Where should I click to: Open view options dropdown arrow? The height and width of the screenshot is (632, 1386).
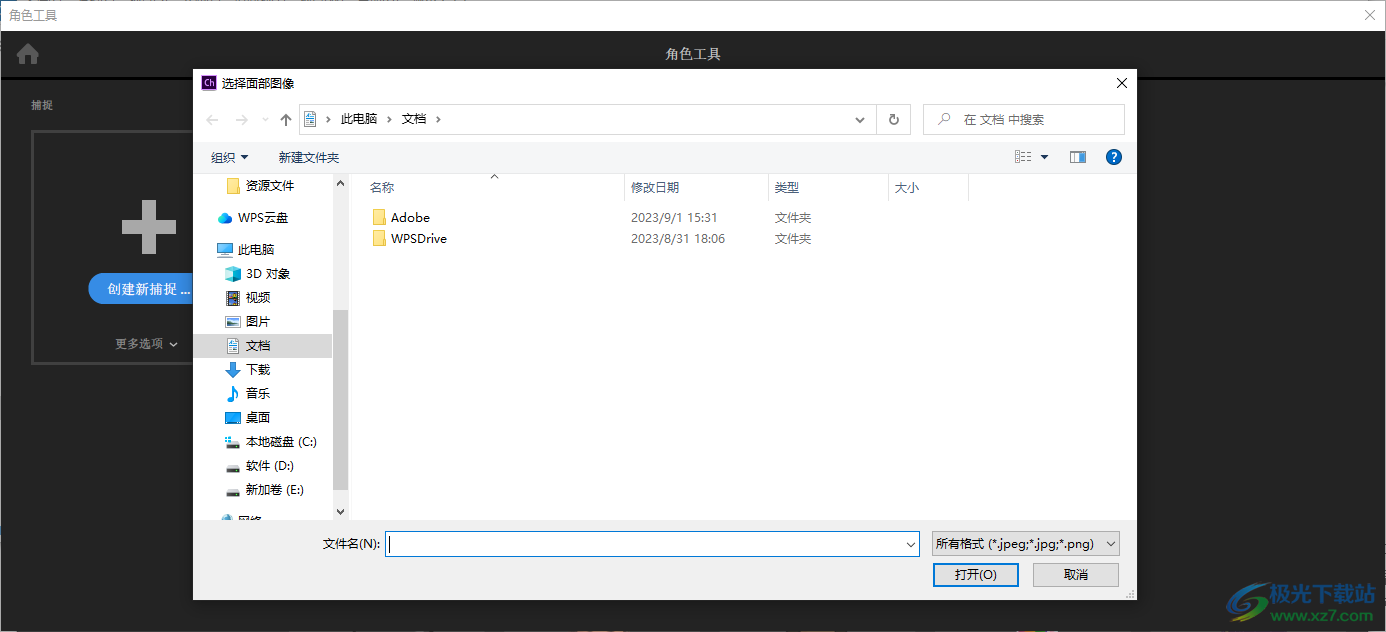1045,157
